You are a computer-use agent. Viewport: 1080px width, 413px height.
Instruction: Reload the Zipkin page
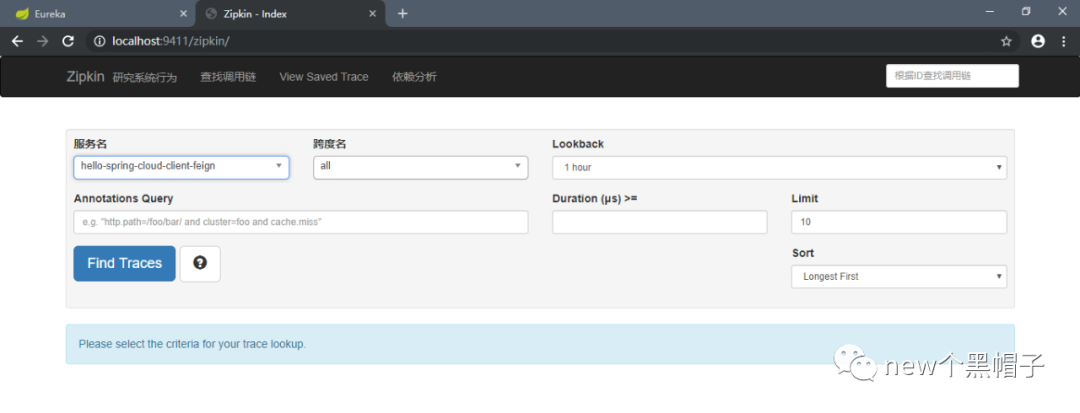pyautogui.click(x=68, y=41)
